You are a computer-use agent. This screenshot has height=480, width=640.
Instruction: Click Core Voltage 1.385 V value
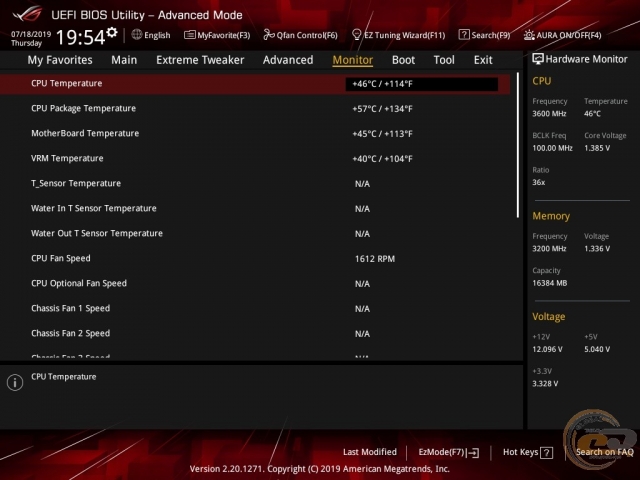click(597, 148)
